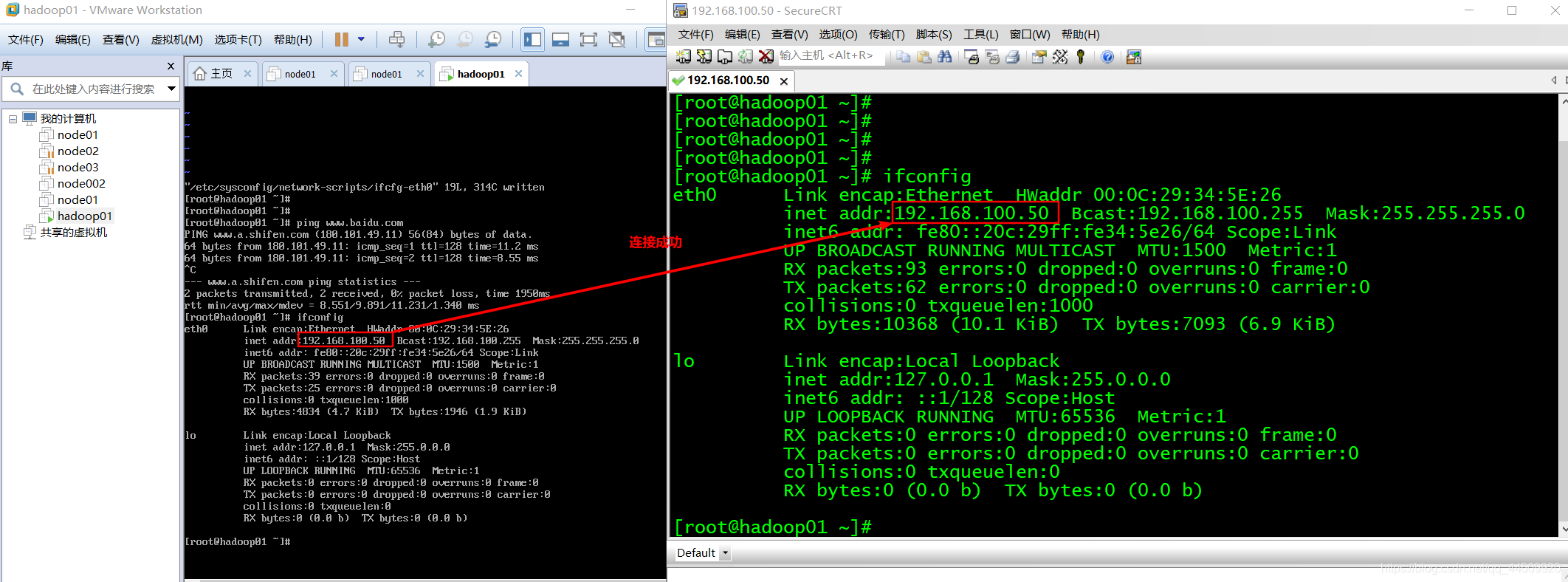The image size is (1568, 582).
Task: Open SecureCRT Help question-mark icon
Action: [1107, 56]
